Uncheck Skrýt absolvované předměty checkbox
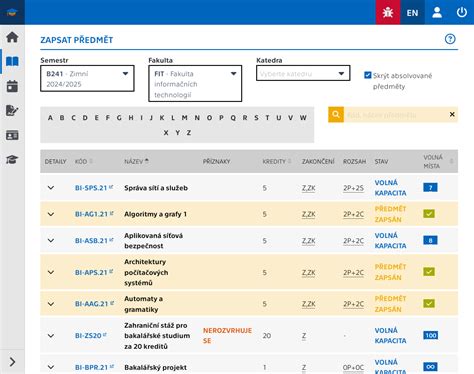 coord(368,75)
